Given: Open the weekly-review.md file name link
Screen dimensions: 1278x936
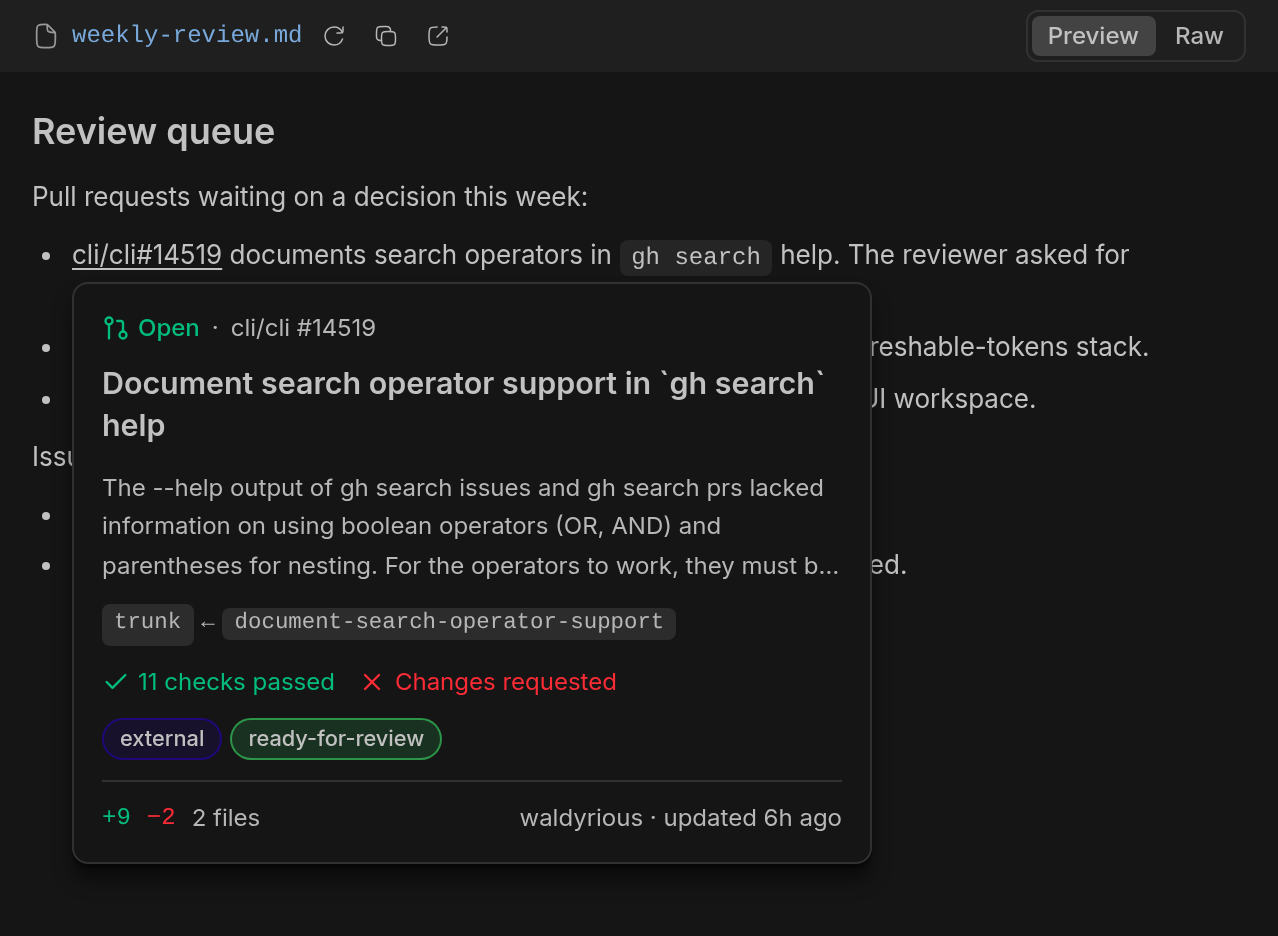Looking at the screenshot, I should pos(187,35).
